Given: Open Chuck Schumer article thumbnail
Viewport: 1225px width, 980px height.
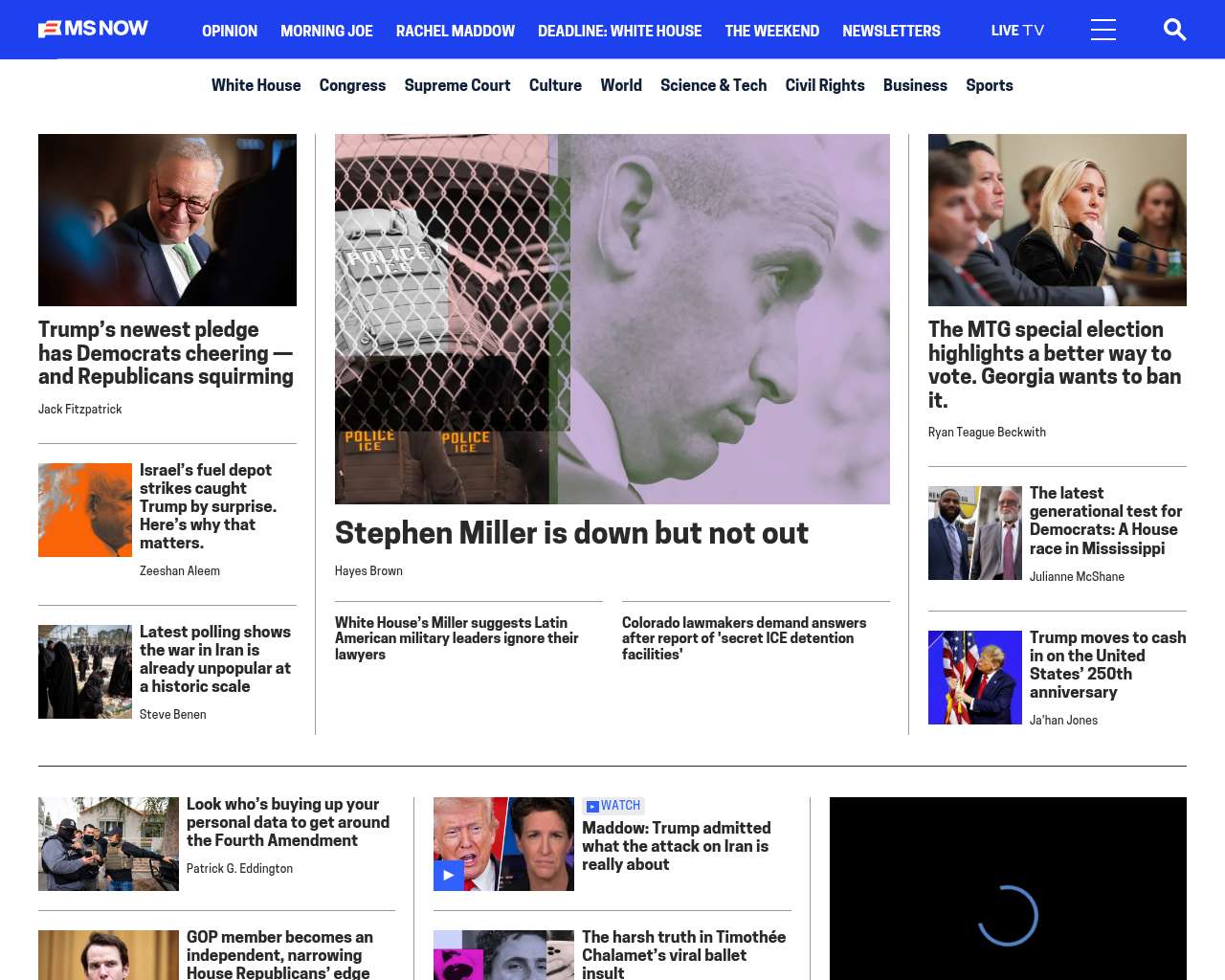Looking at the screenshot, I should 167,220.
